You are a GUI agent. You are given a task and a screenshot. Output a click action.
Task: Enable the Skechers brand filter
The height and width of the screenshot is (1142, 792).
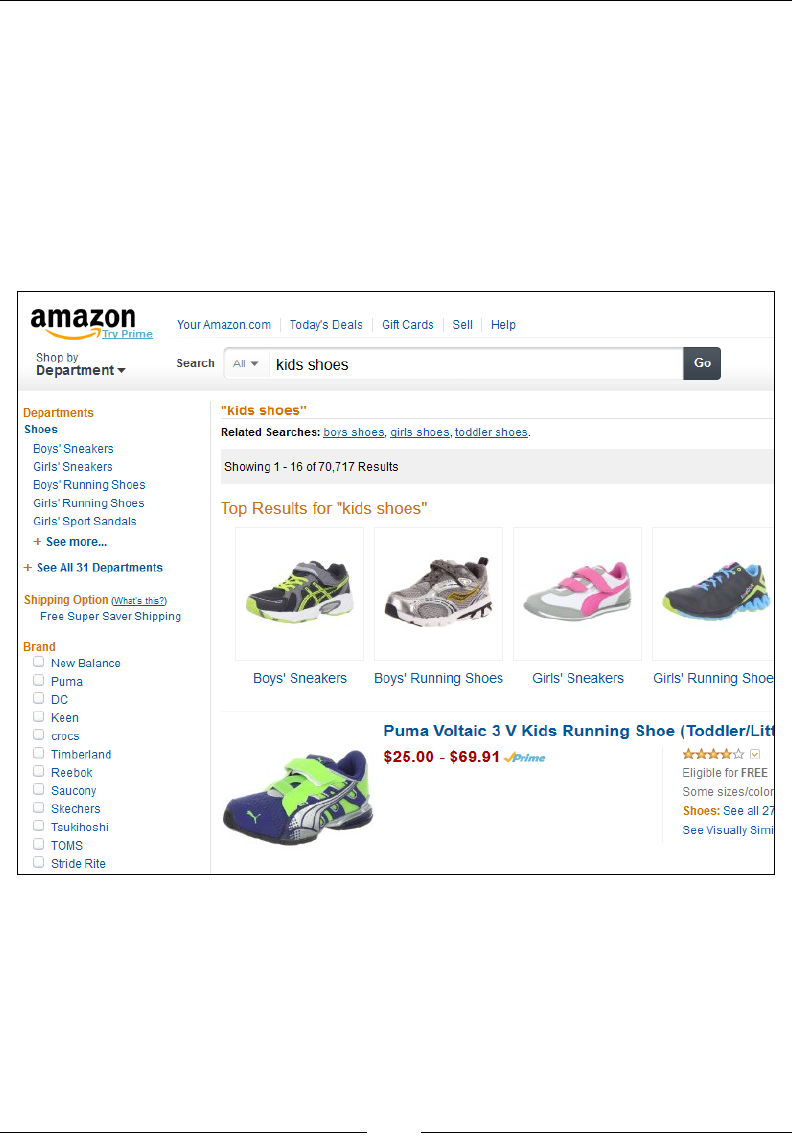pos(39,808)
